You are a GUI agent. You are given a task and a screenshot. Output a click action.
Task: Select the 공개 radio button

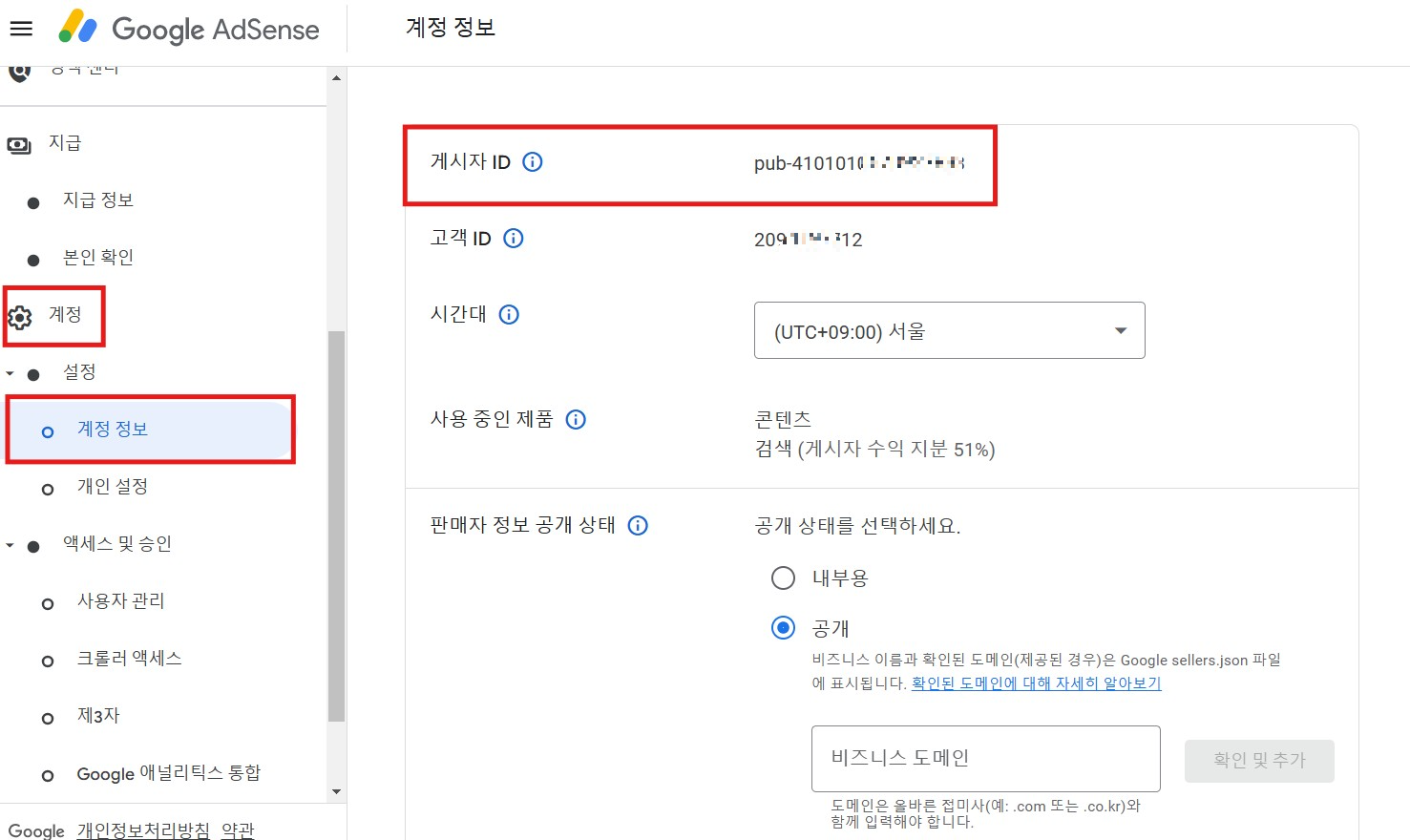(x=783, y=628)
